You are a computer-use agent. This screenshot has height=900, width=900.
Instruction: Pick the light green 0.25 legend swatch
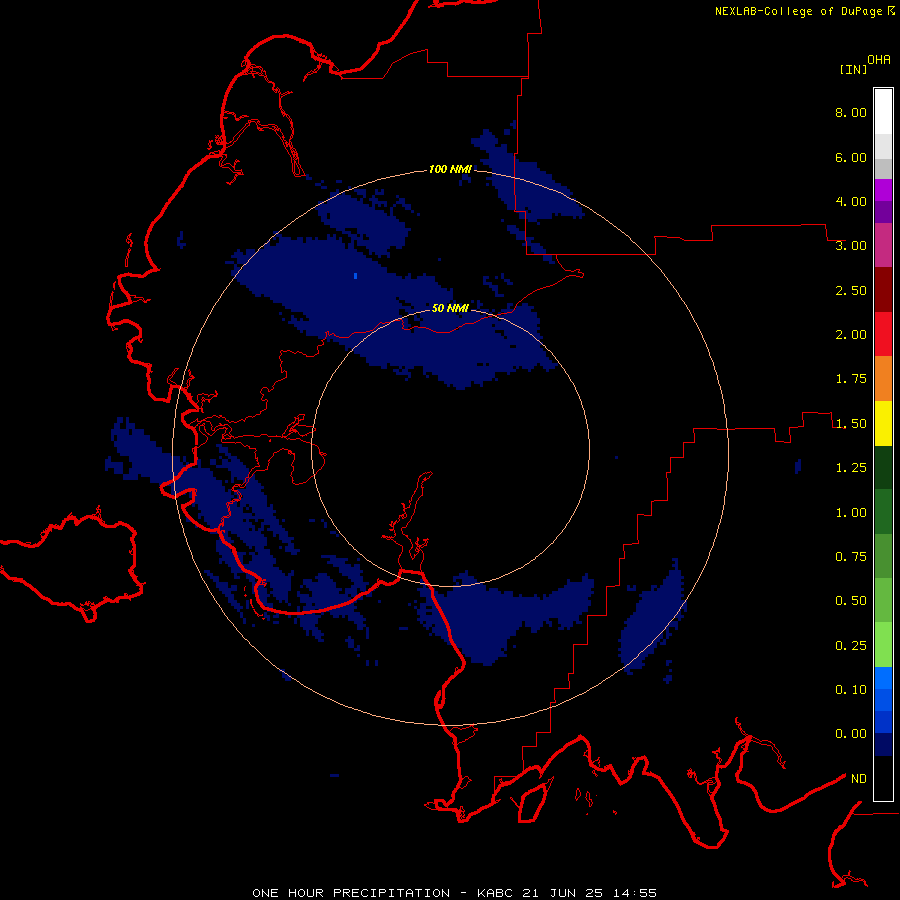point(883,645)
